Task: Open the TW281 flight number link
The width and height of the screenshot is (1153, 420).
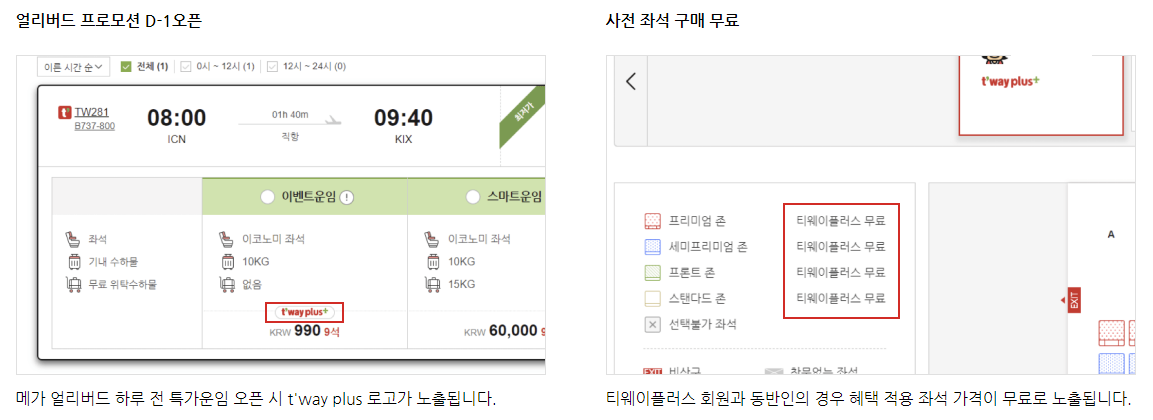Action: (x=91, y=113)
